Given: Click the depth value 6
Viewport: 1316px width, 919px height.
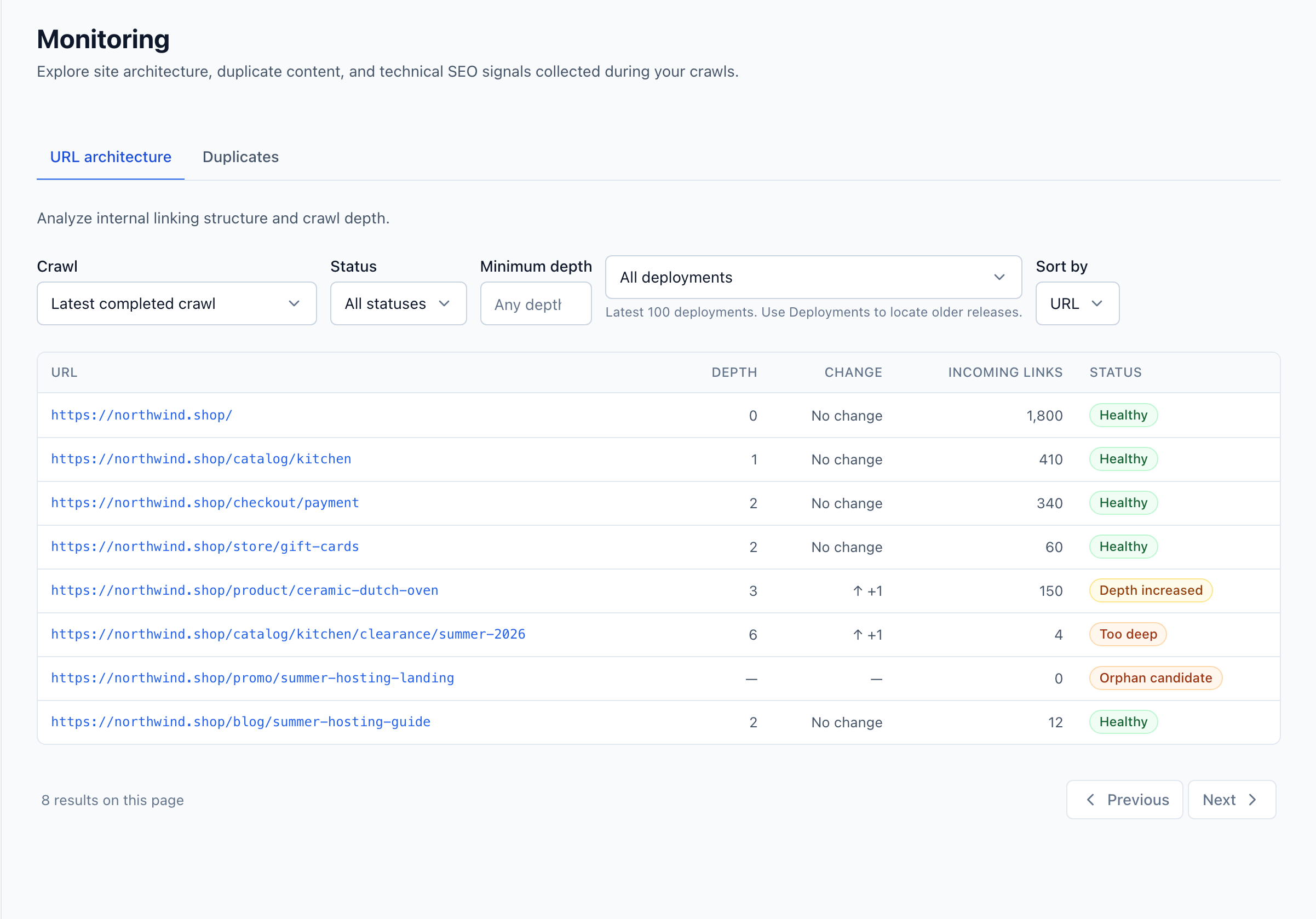Looking at the screenshot, I should coord(752,635).
